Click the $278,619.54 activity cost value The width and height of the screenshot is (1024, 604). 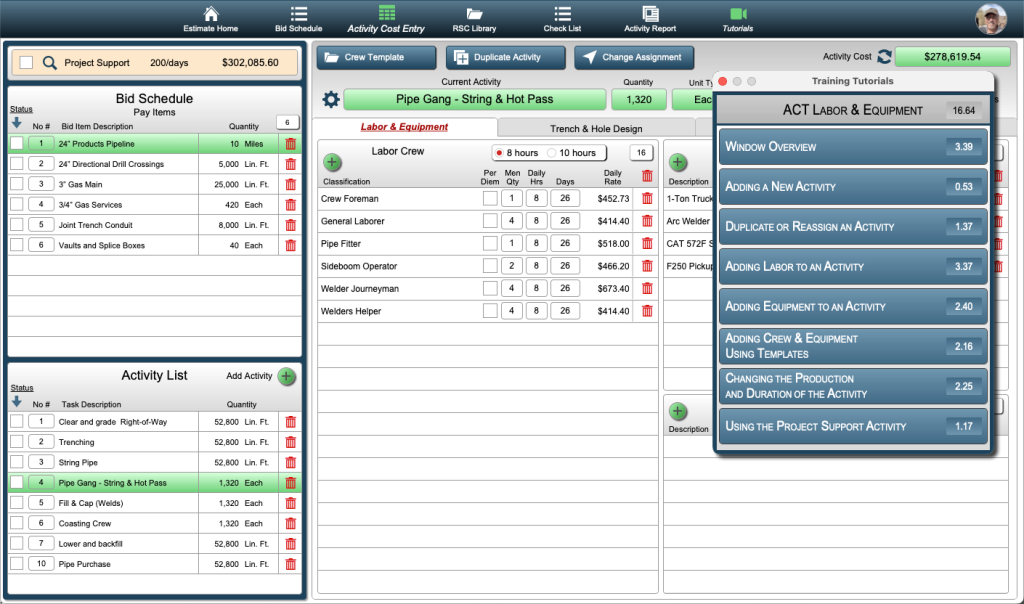pyautogui.click(x=952, y=57)
